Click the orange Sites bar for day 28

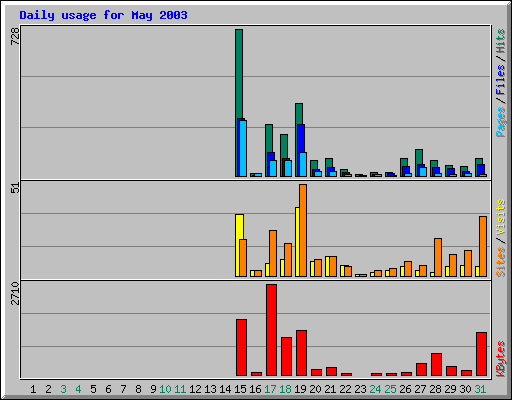(x=438, y=257)
